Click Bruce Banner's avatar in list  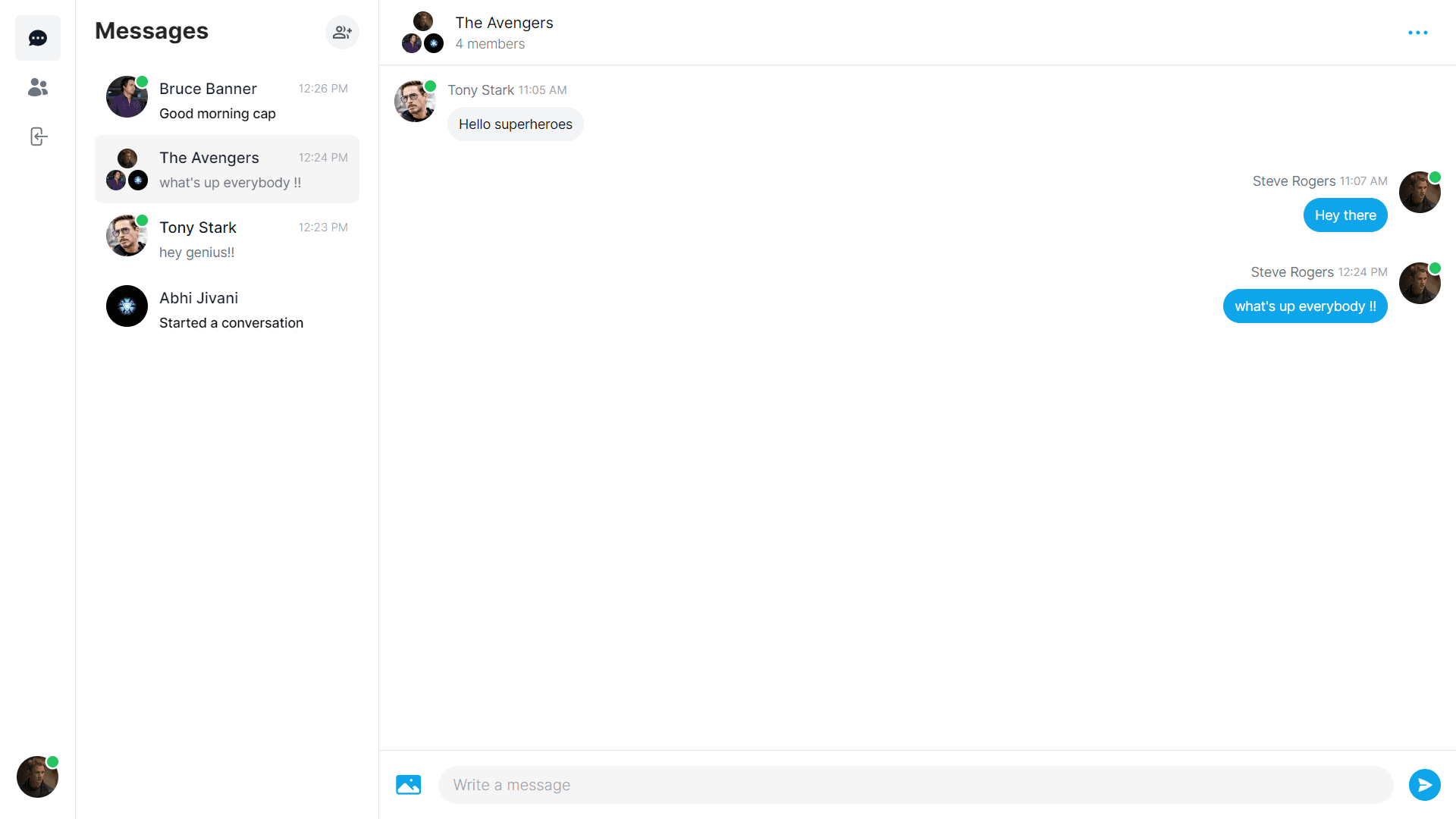(127, 96)
